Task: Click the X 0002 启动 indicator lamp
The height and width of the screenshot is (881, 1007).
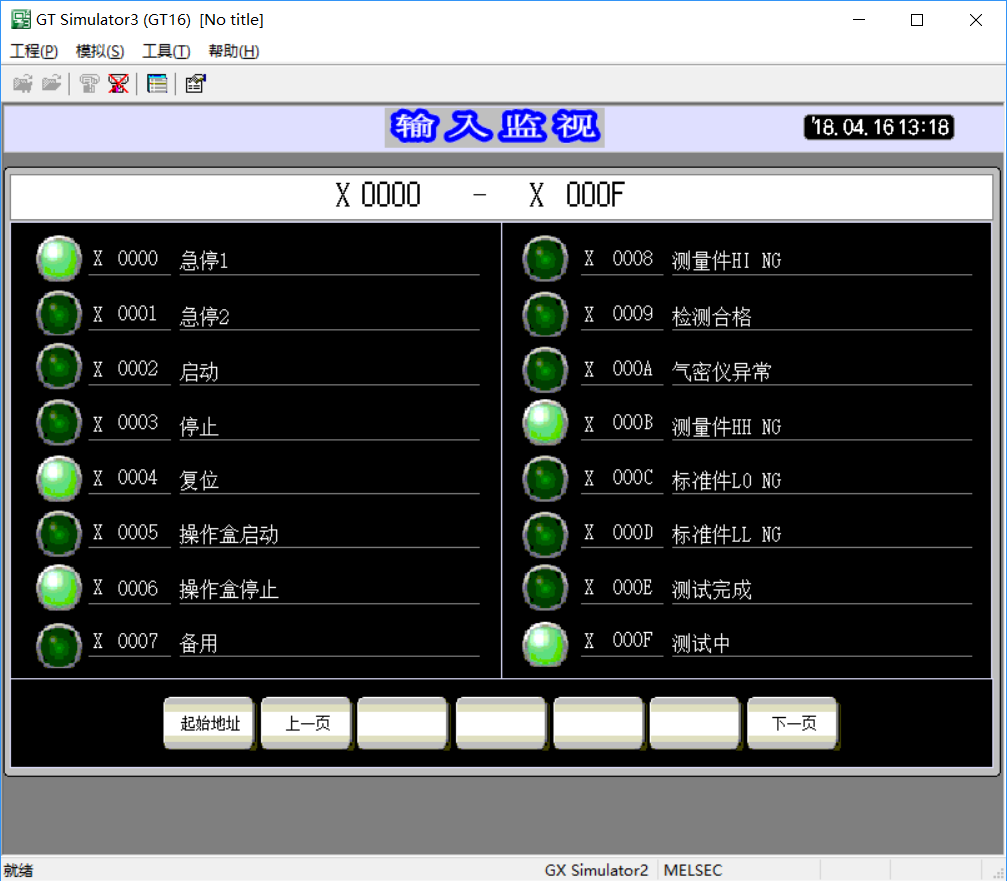Action: 58,368
